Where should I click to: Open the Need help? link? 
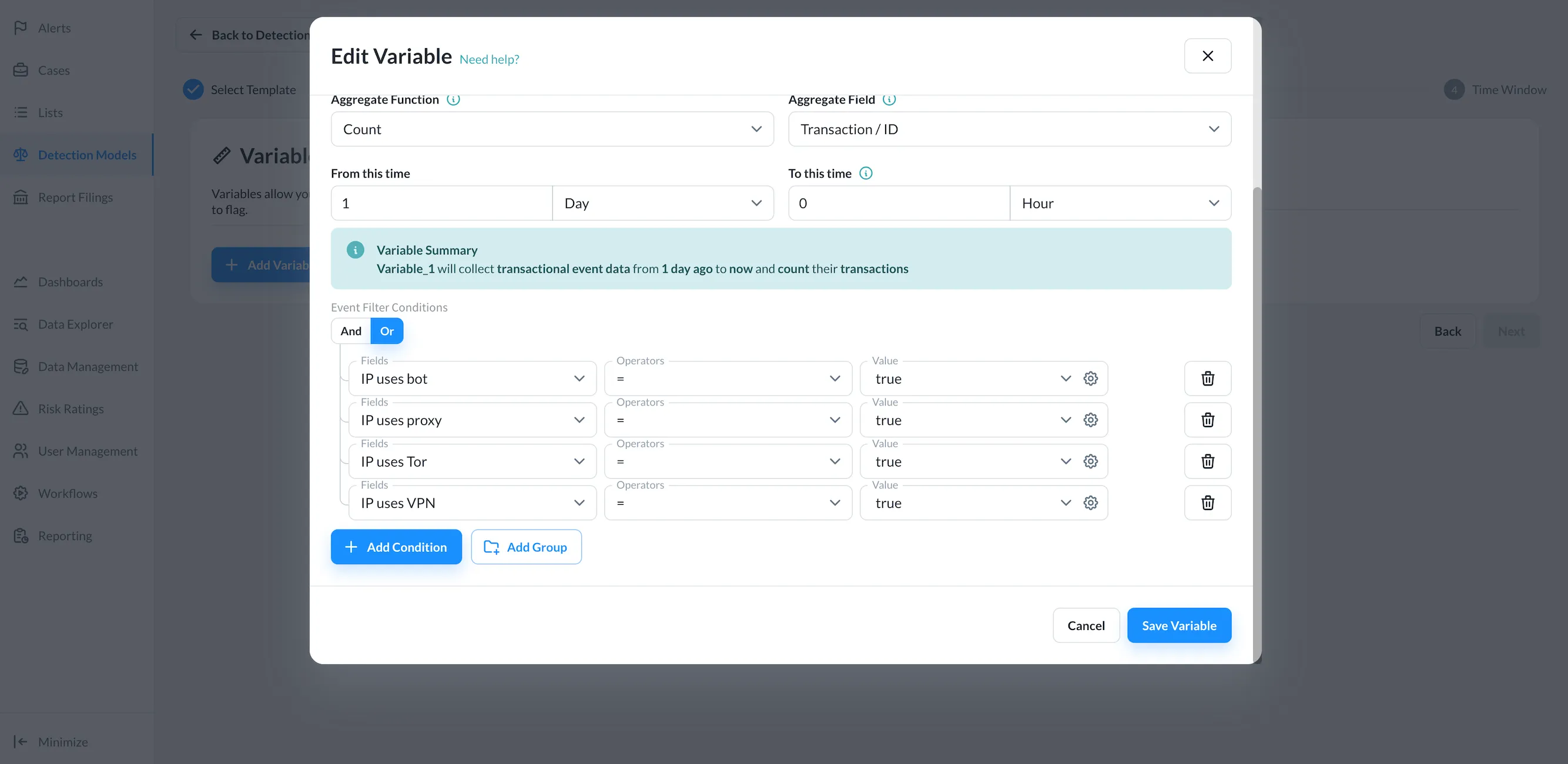[489, 59]
